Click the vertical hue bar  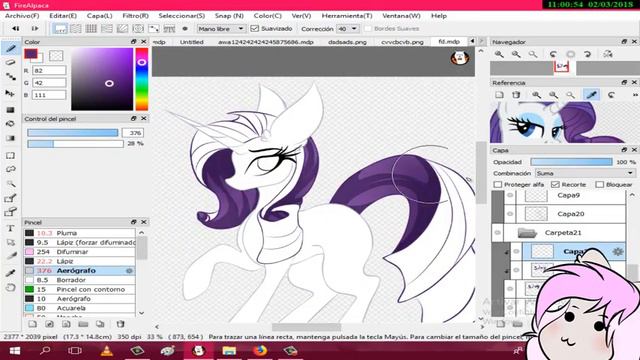coord(142,79)
